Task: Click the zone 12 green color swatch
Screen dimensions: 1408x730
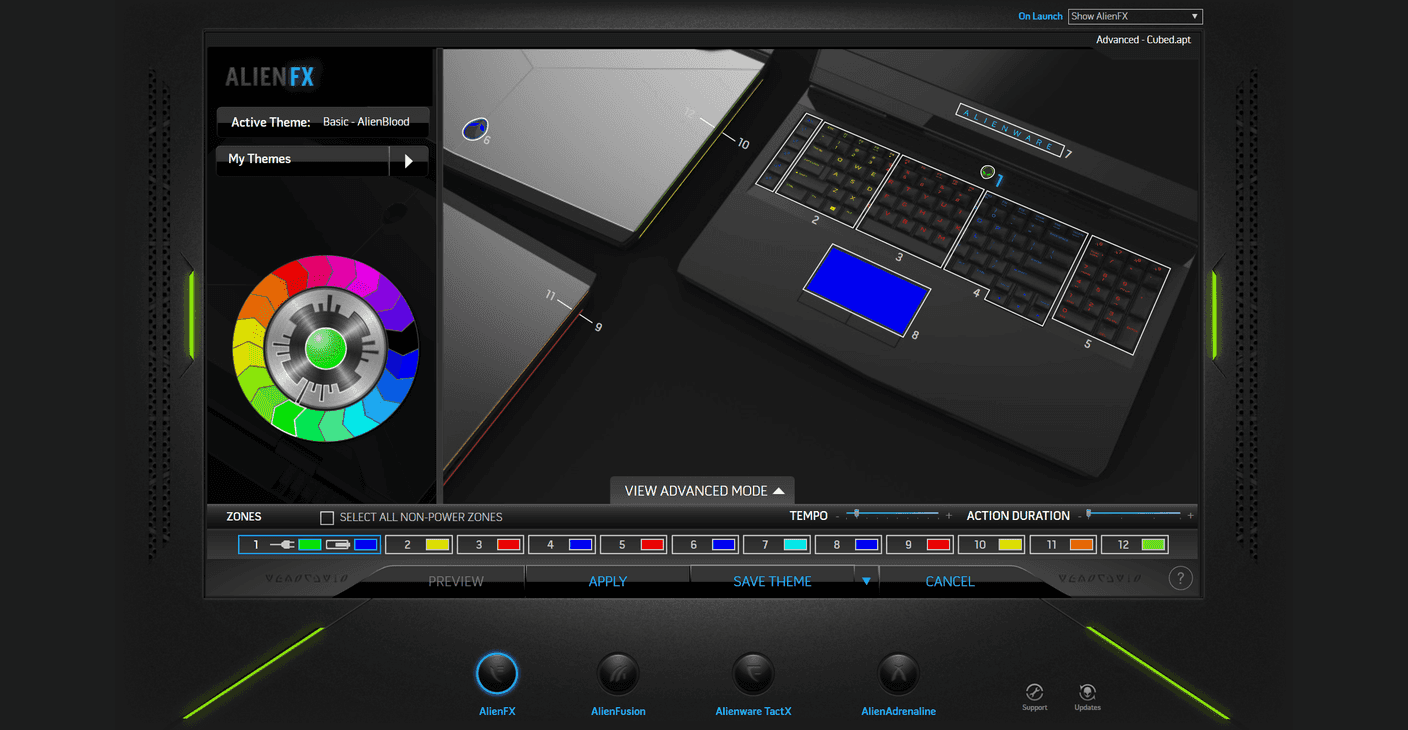Action: pyautogui.click(x=1154, y=545)
